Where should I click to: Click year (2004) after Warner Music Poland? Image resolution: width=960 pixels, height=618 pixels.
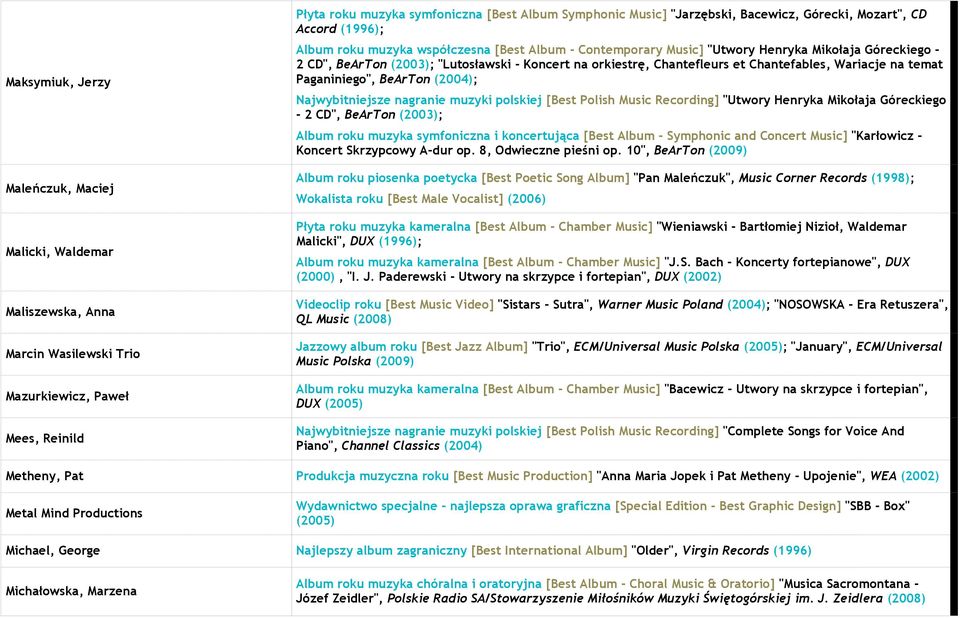(746, 304)
